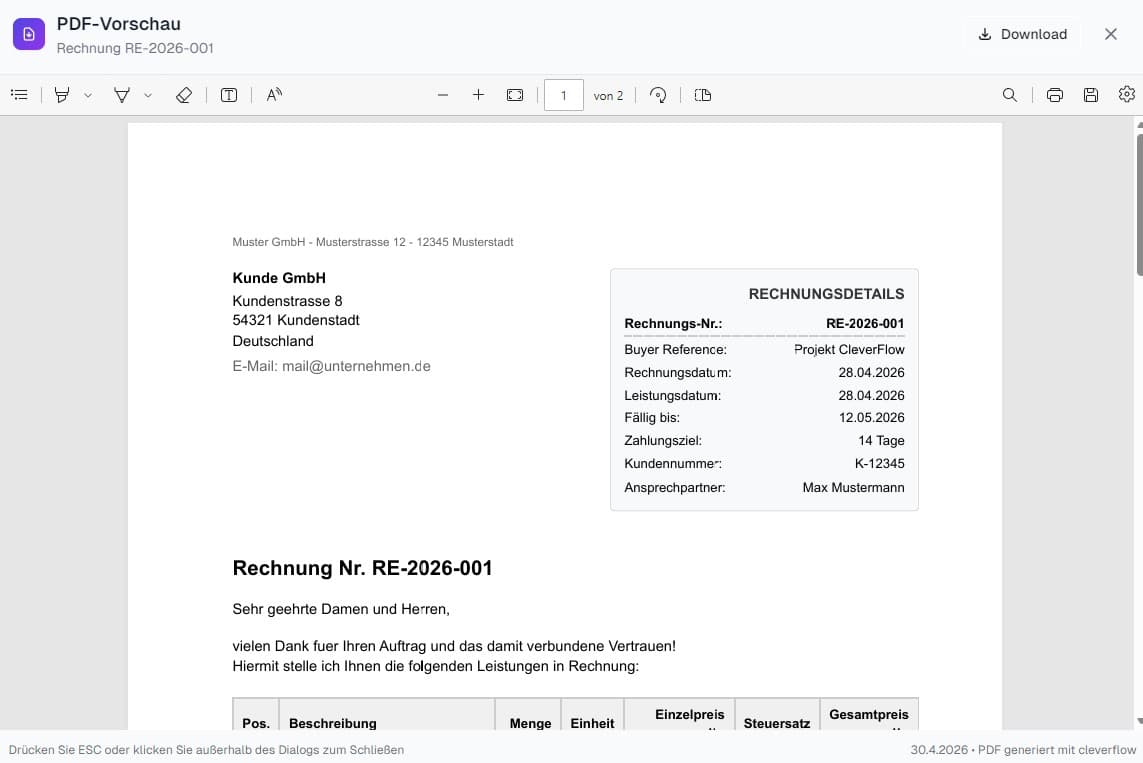This screenshot has height=763, width=1143.
Task: Click 'Sehr geehrte Damen und Herren,' greeting
Action: click(x=341, y=609)
